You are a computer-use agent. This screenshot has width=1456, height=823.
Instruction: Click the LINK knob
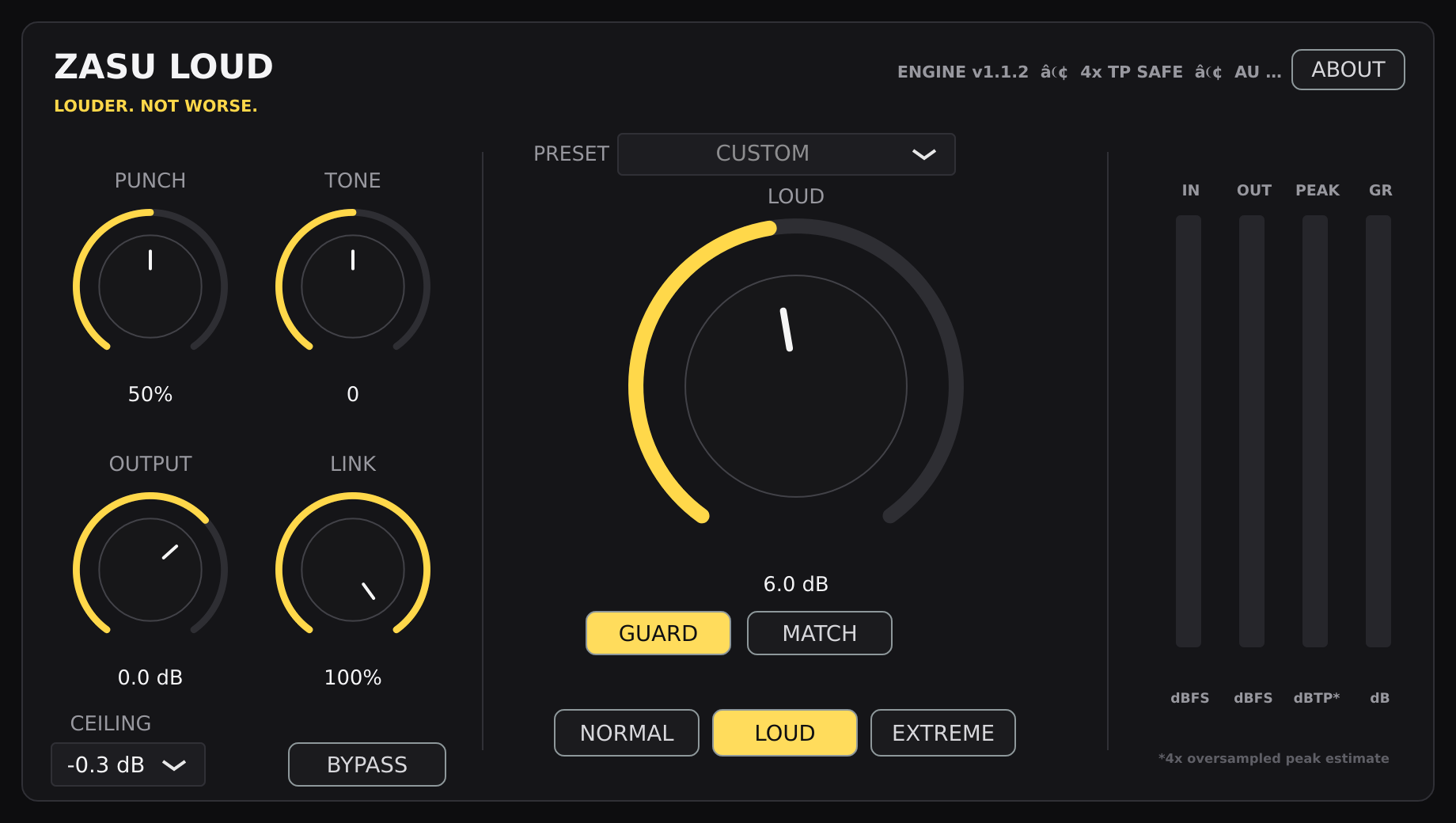click(353, 570)
